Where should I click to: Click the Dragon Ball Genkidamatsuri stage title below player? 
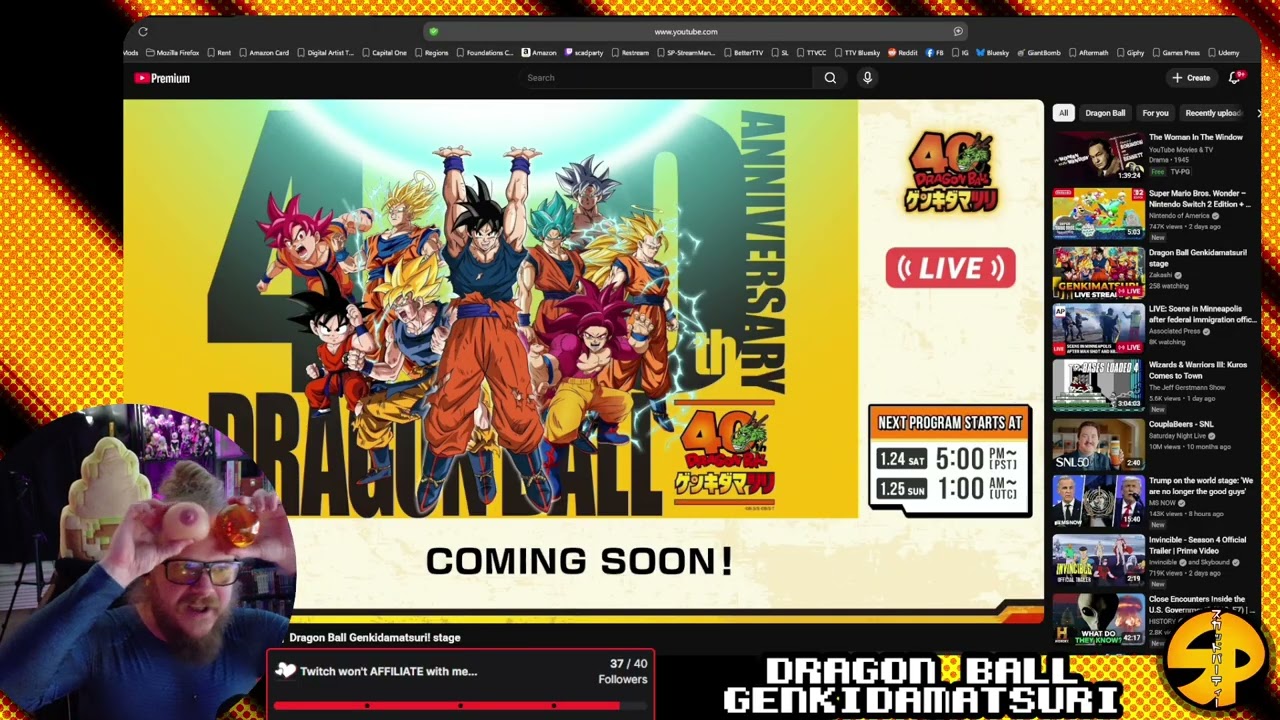(x=375, y=638)
